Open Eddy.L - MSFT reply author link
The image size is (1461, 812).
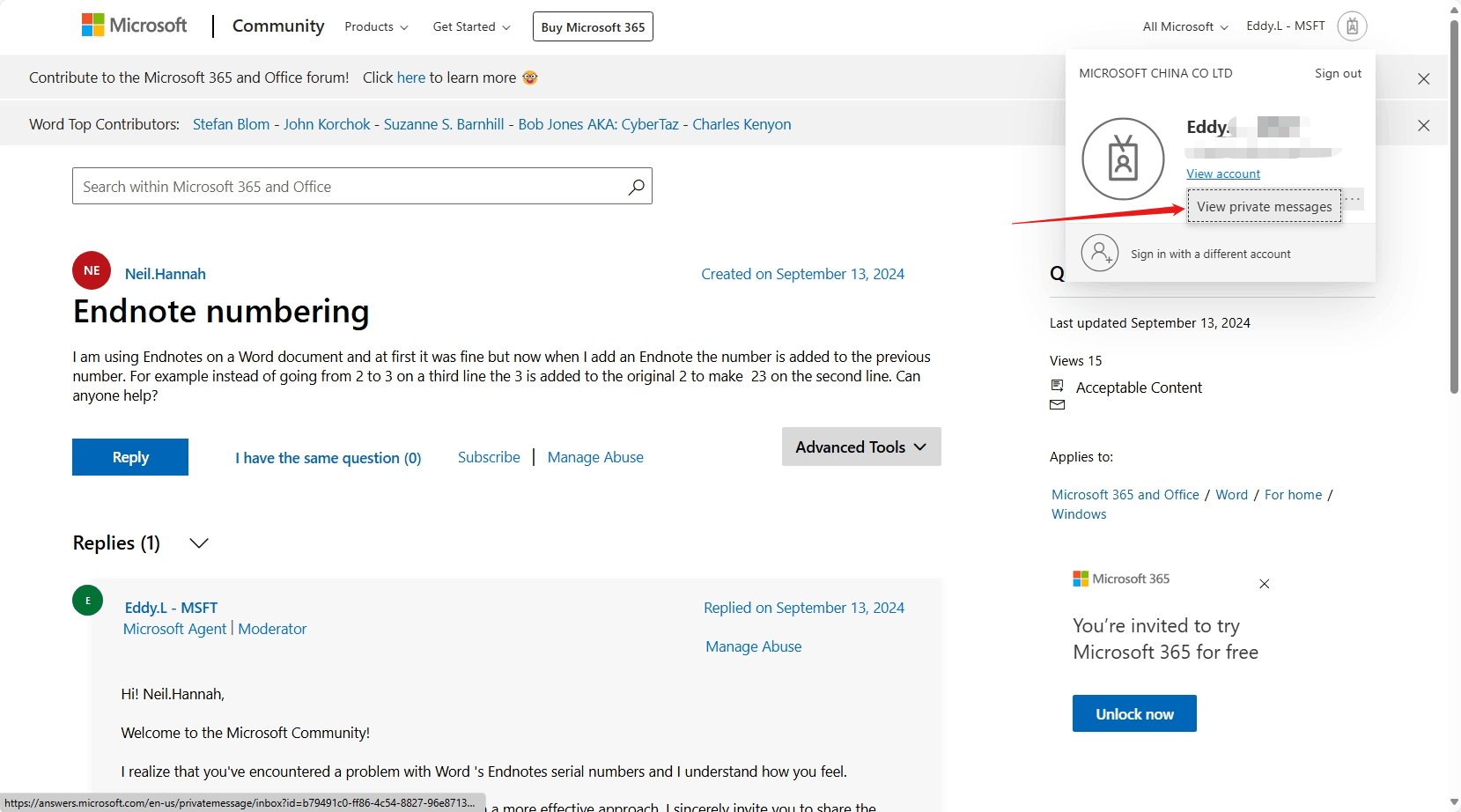(171, 608)
